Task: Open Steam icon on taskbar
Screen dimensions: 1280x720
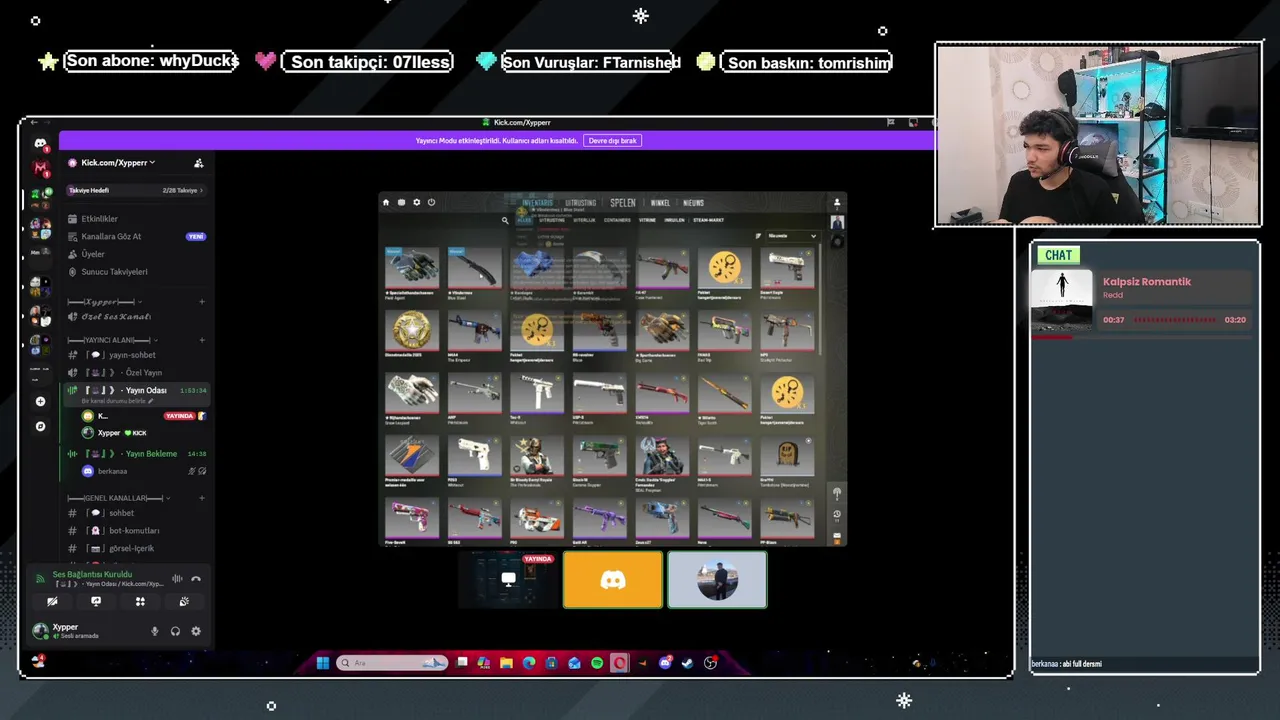Action: click(x=687, y=663)
